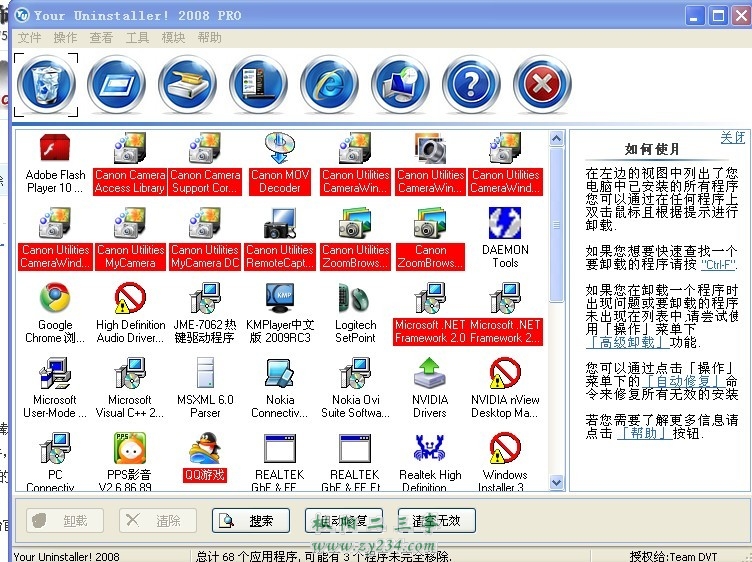Click the program list scrollbar thumb

556,224
